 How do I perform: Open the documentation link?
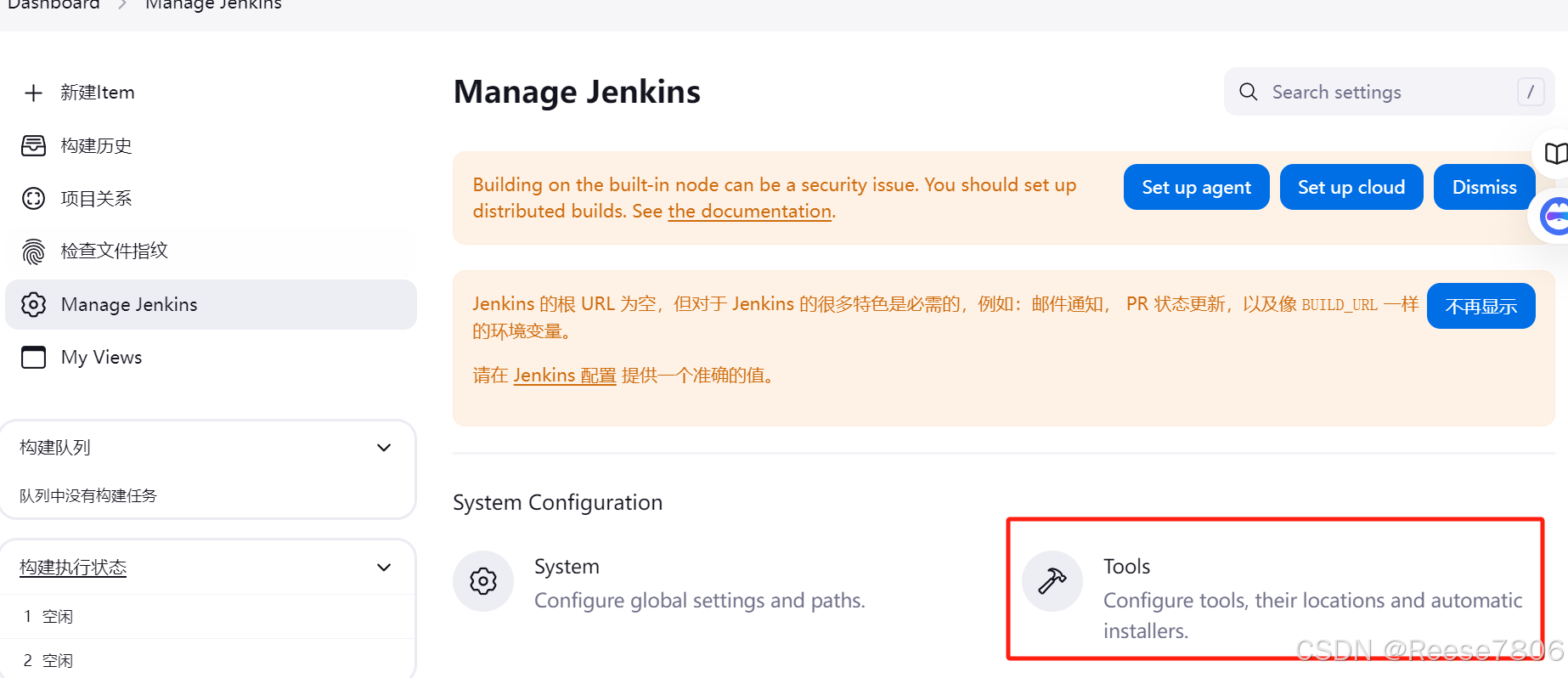tap(749, 212)
